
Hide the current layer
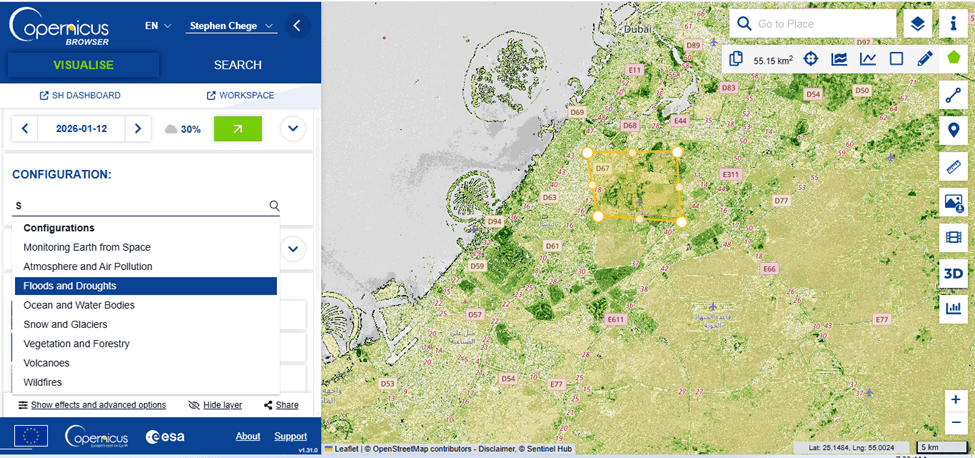tap(215, 405)
